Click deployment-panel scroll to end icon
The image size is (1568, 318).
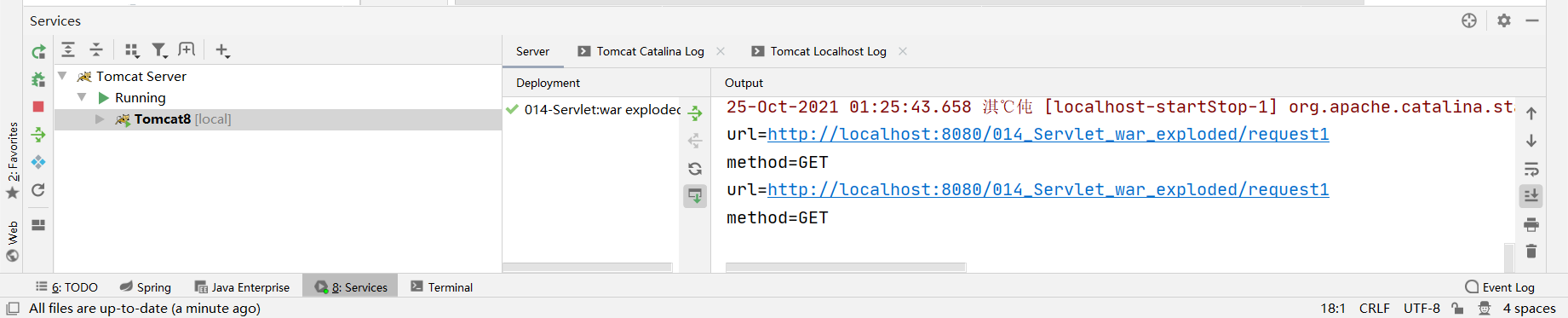click(695, 196)
